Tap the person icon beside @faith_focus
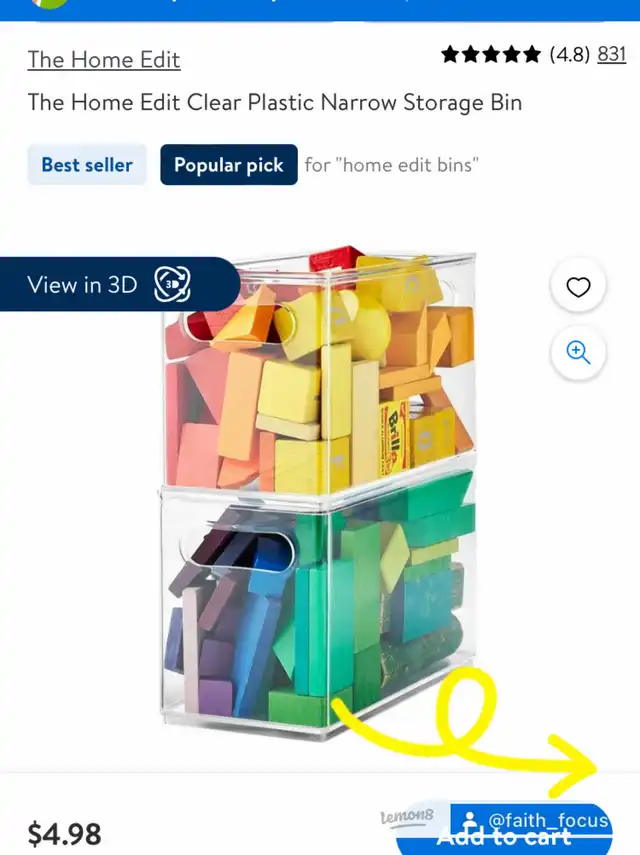Image resolution: width=640 pixels, height=855 pixels. (469, 821)
